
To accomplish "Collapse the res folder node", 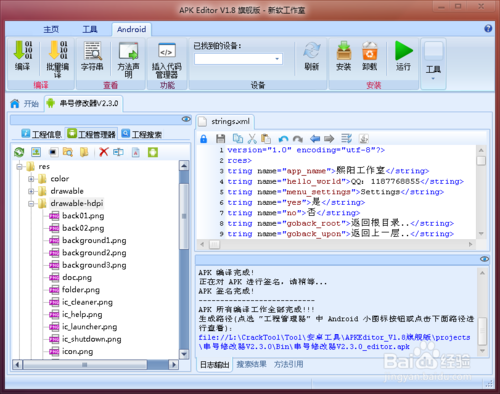I will [x=19, y=166].
